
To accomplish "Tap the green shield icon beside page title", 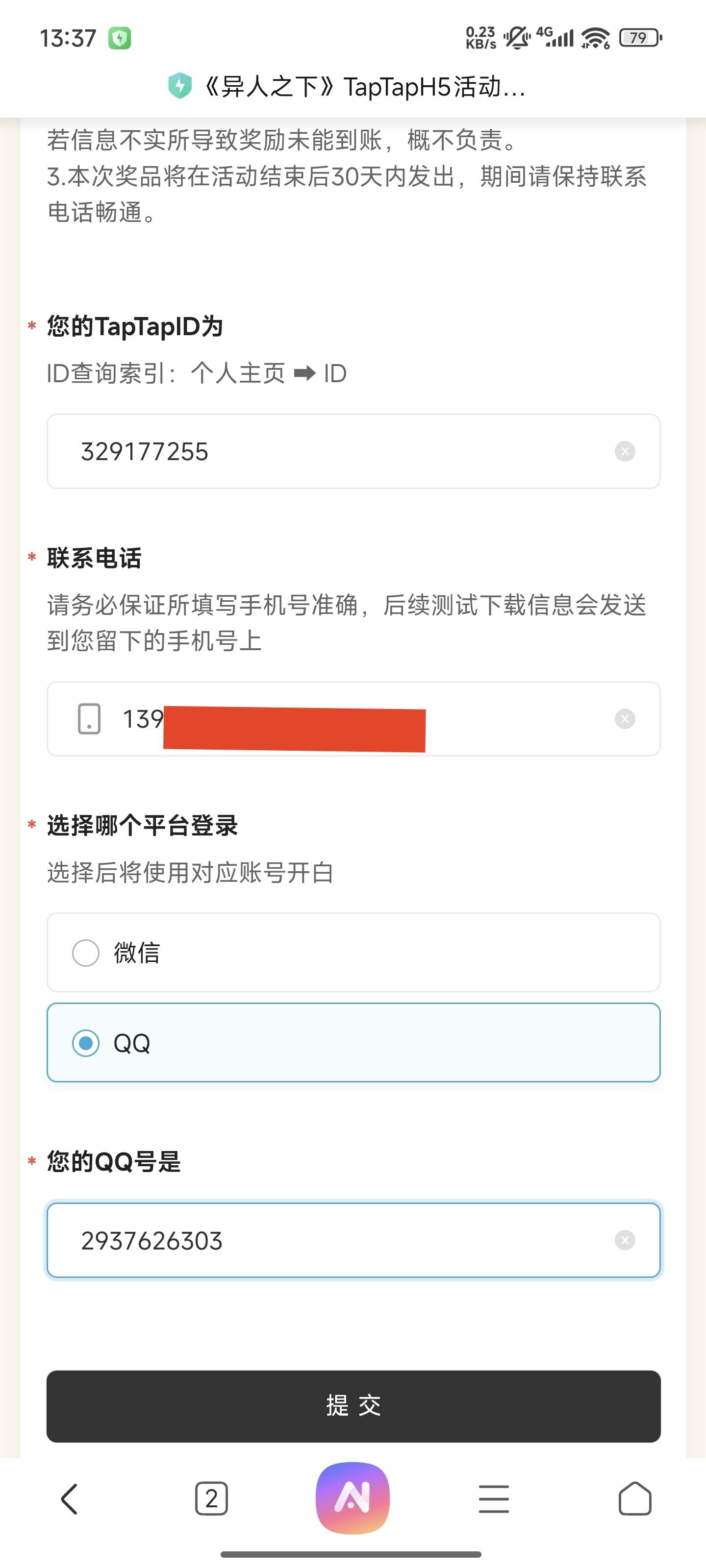I will pos(180,86).
